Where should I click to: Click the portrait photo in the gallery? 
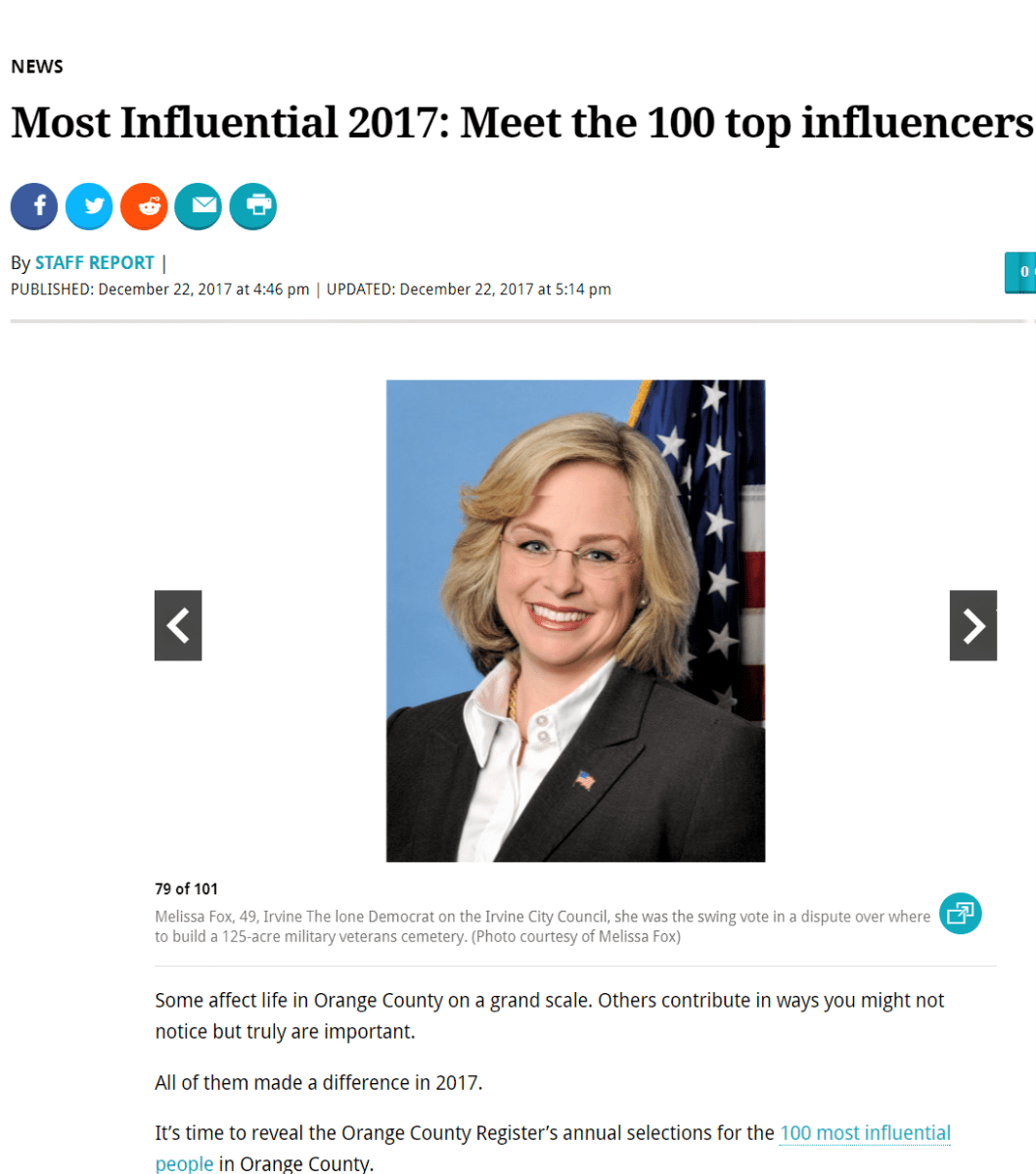[575, 620]
